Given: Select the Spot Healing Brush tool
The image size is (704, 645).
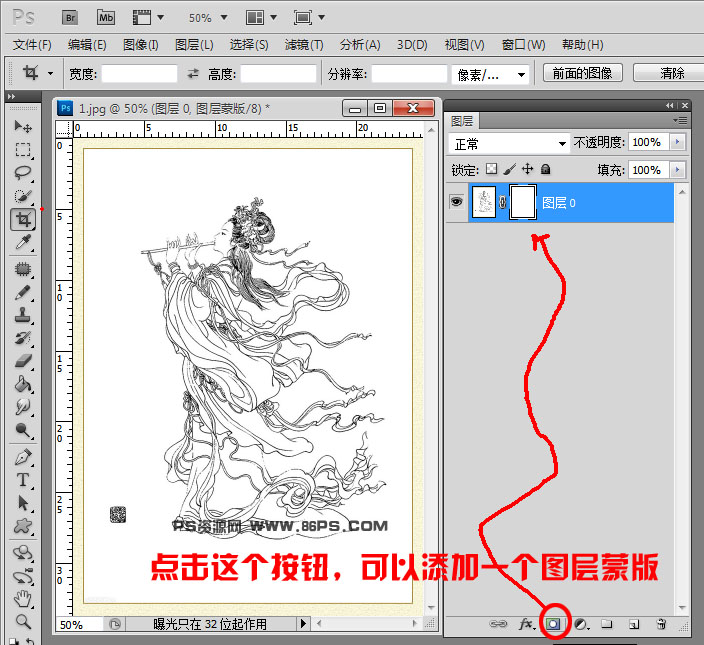Looking at the screenshot, I should coord(23,269).
